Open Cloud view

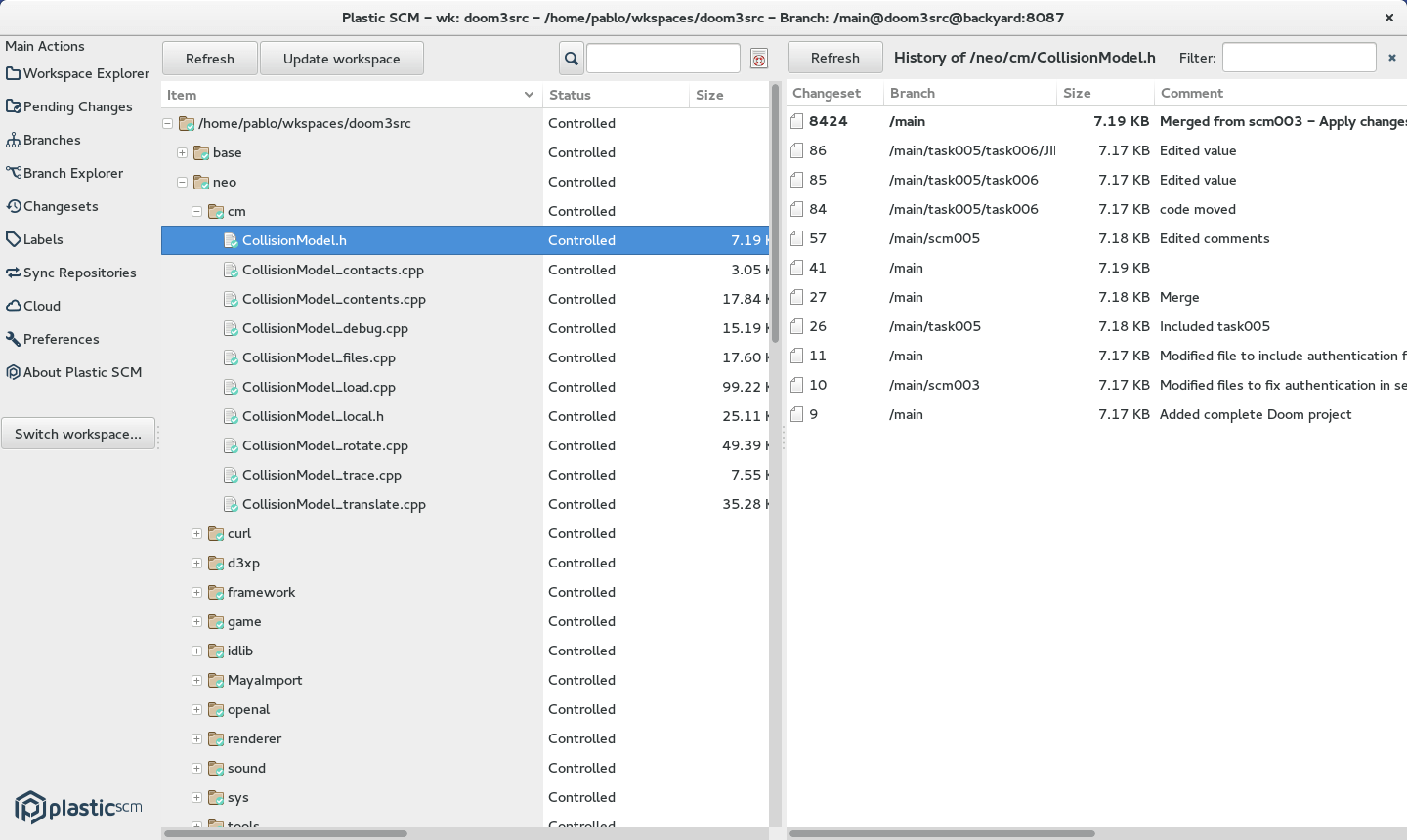click(x=33, y=306)
